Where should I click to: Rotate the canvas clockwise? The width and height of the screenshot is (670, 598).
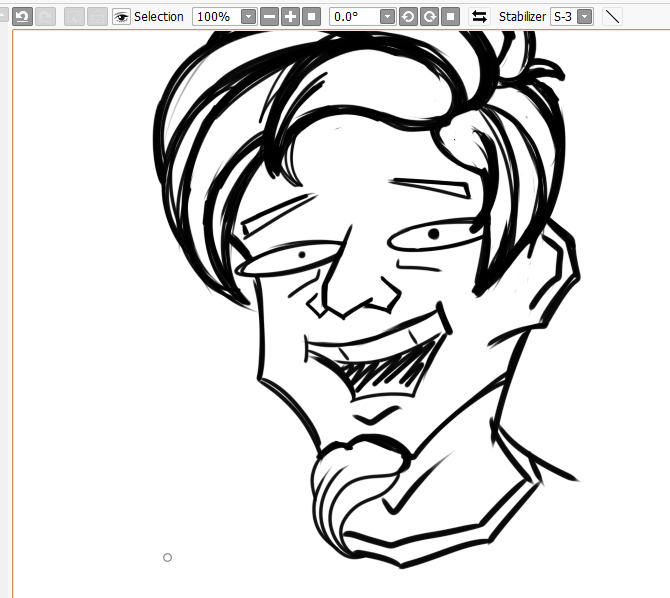(429, 17)
